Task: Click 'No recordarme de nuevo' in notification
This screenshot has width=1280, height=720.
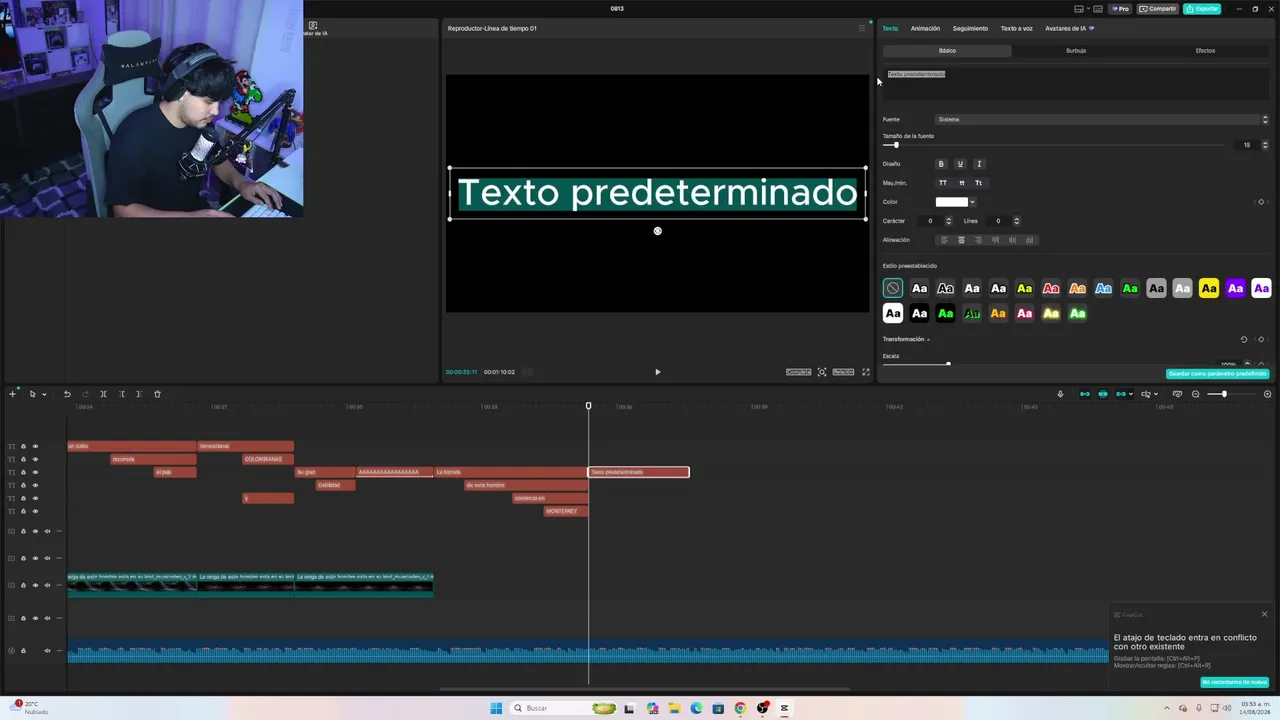Action: pos(1235,682)
